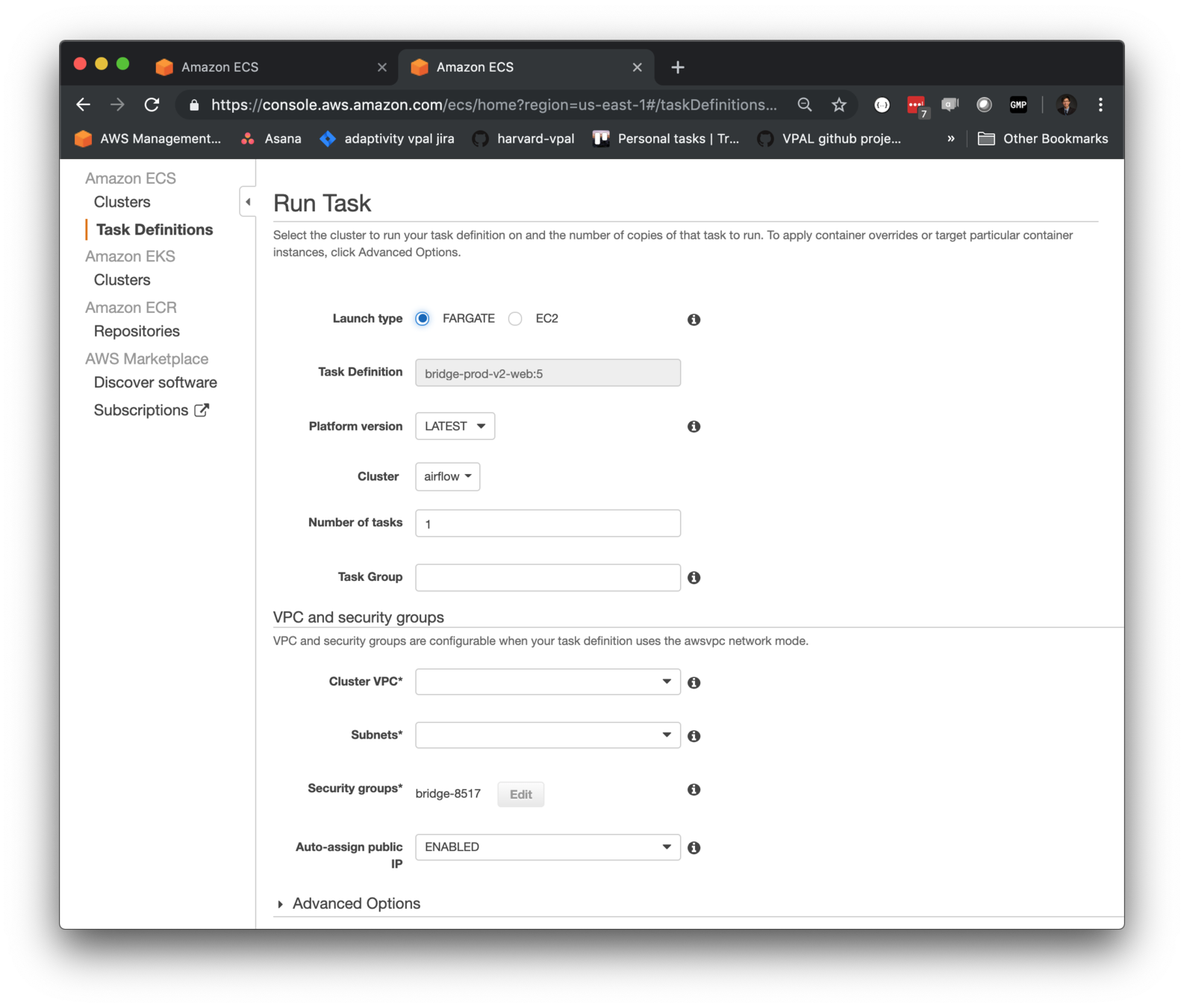Click the Platform version info icon

(694, 426)
